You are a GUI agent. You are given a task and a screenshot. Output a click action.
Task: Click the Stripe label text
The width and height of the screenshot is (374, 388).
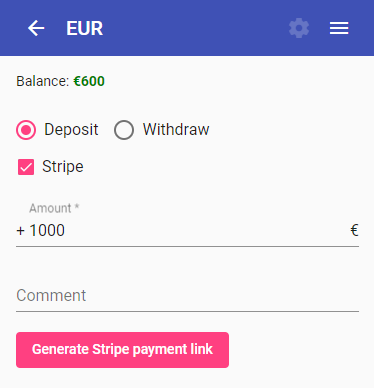[x=63, y=166]
